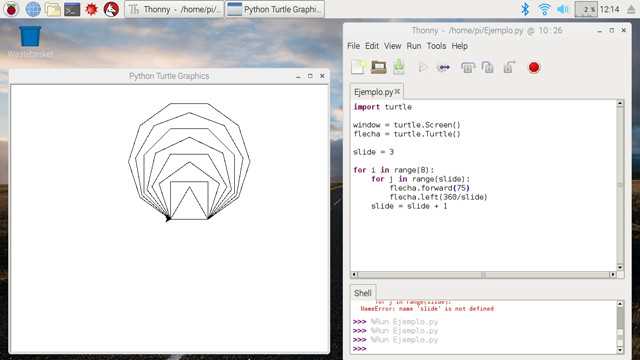The image size is (640, 360).
Task: Open the volume control speaker icon
Action: [562, 9]
